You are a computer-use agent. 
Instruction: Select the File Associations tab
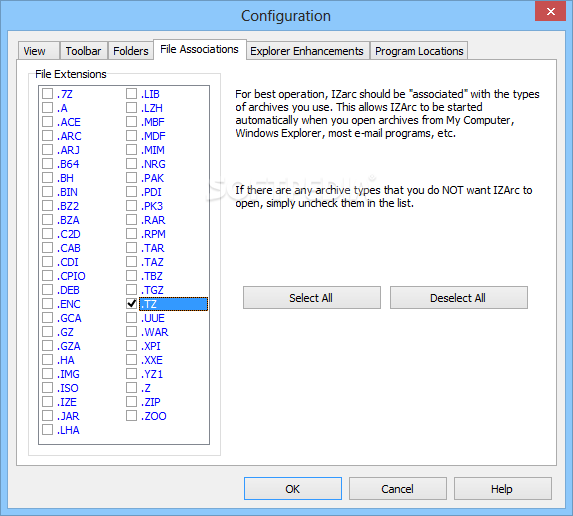[200, 49]
